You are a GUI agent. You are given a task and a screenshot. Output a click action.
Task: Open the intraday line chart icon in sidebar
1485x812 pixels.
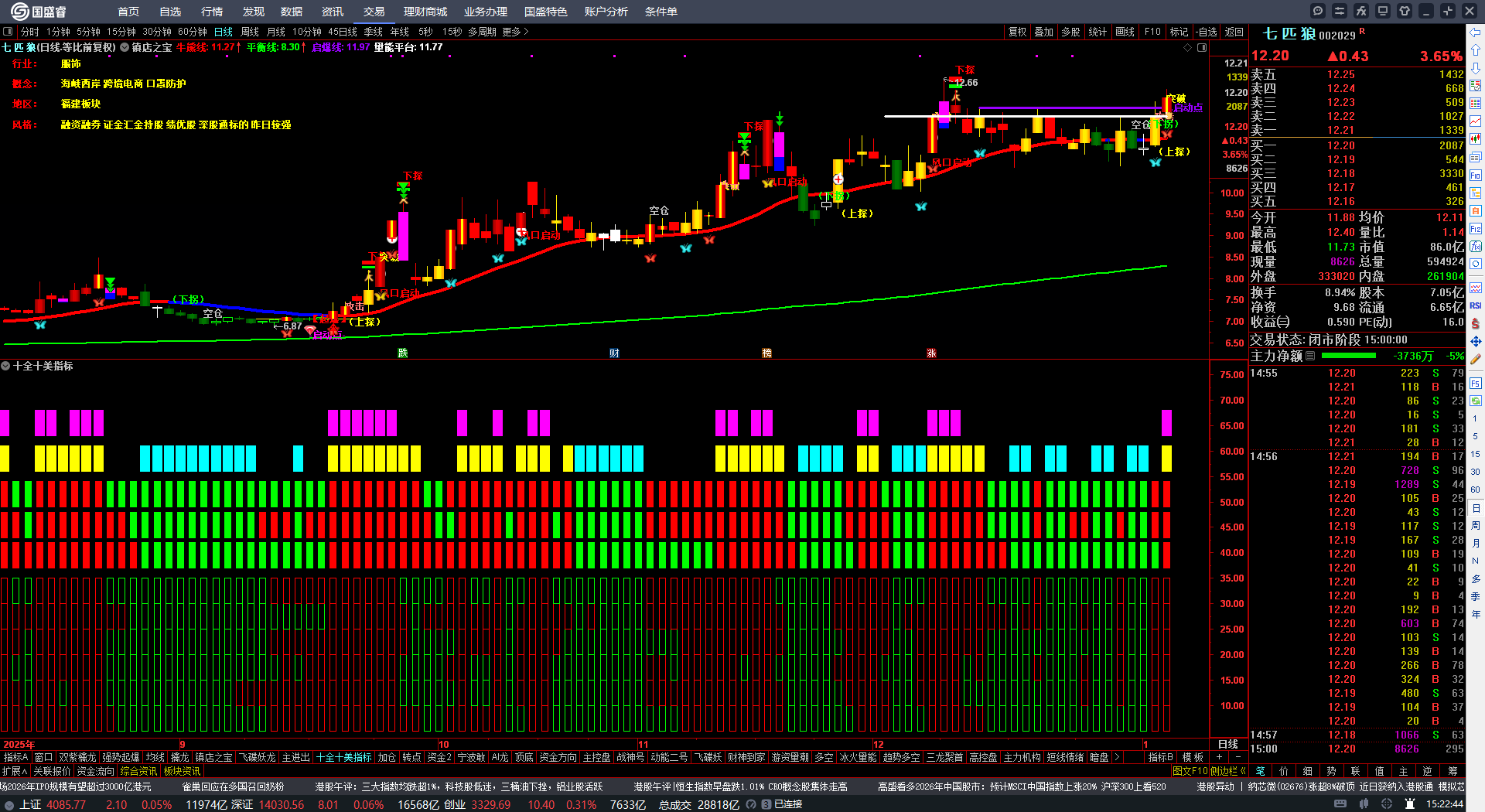[1476, 121]
